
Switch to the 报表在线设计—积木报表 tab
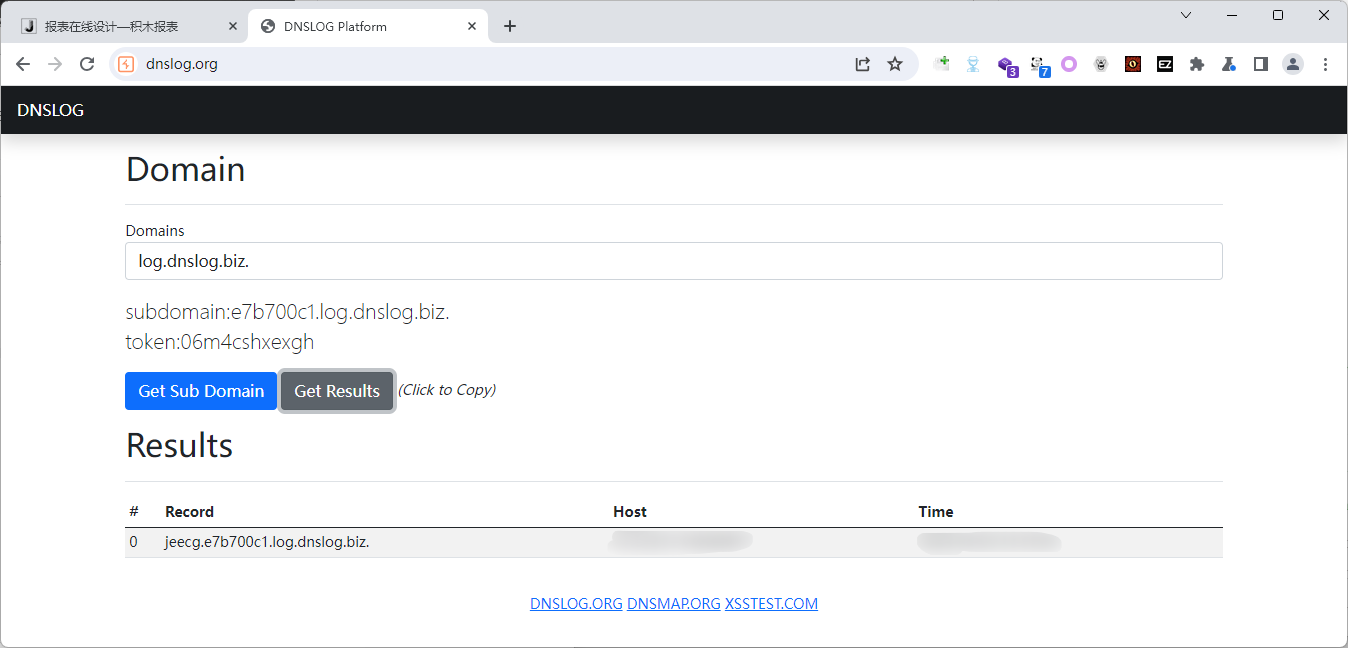(x=127, y=26)
